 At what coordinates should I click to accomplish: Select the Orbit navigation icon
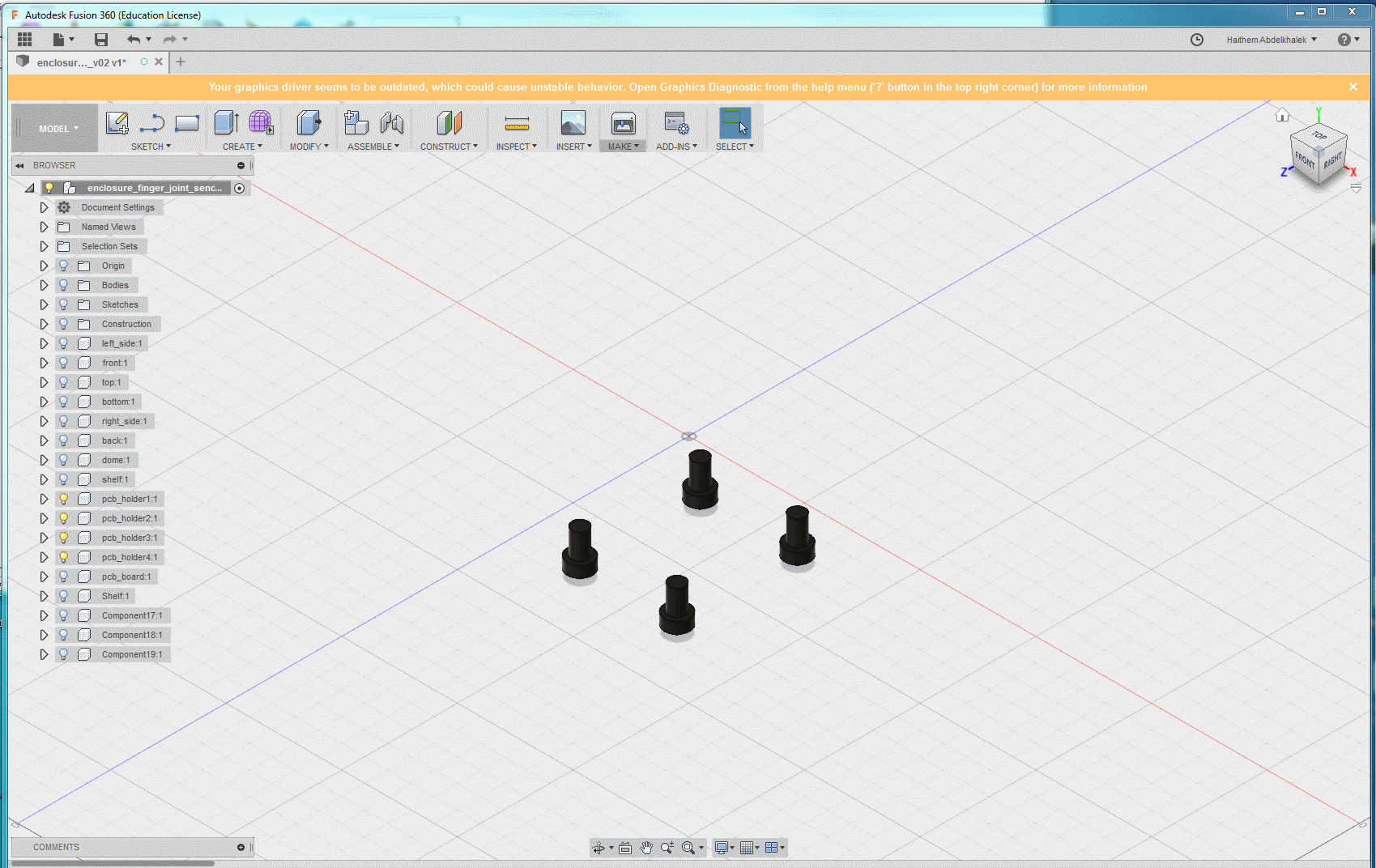point(598,848)
